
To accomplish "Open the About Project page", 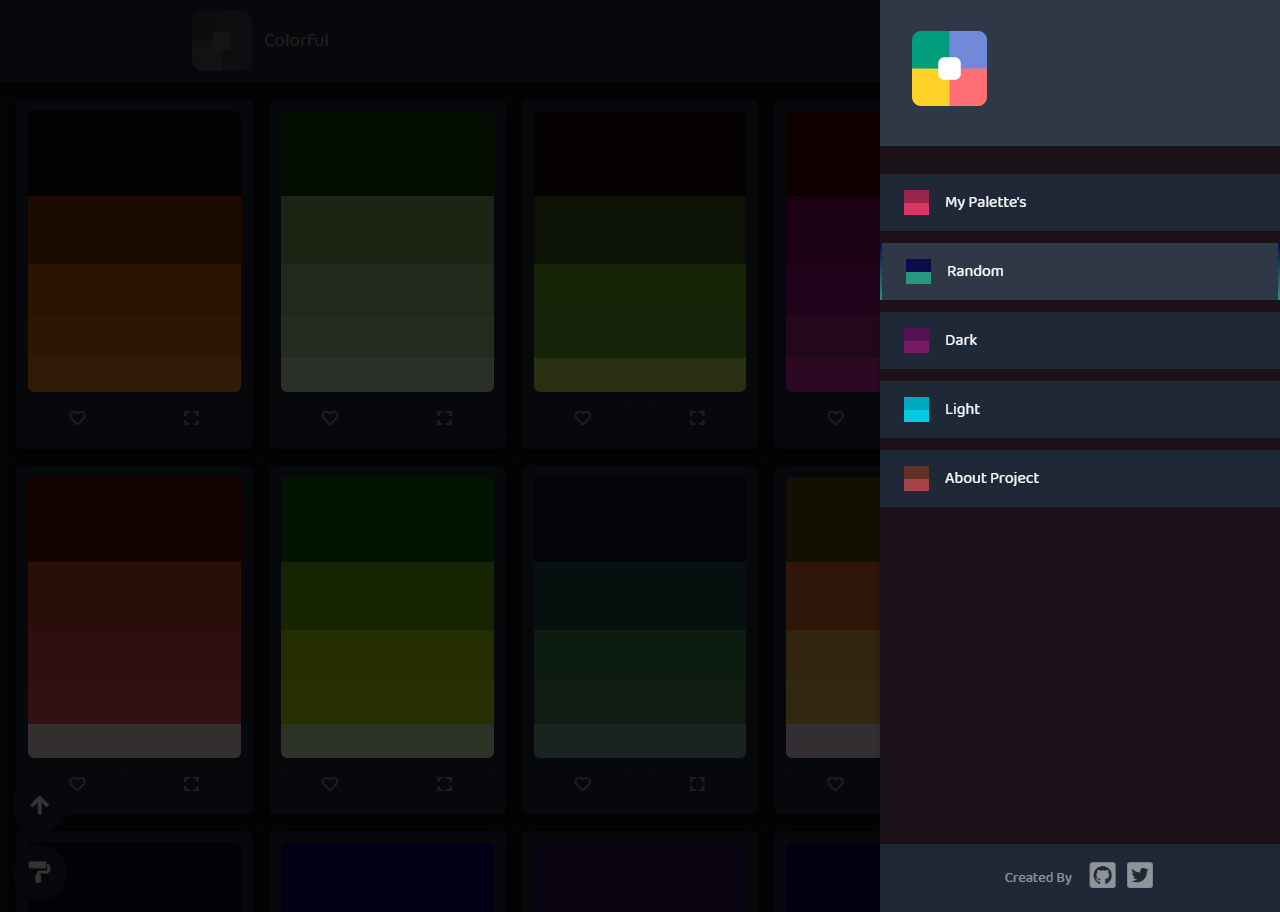I will (x=1080, y=478).
